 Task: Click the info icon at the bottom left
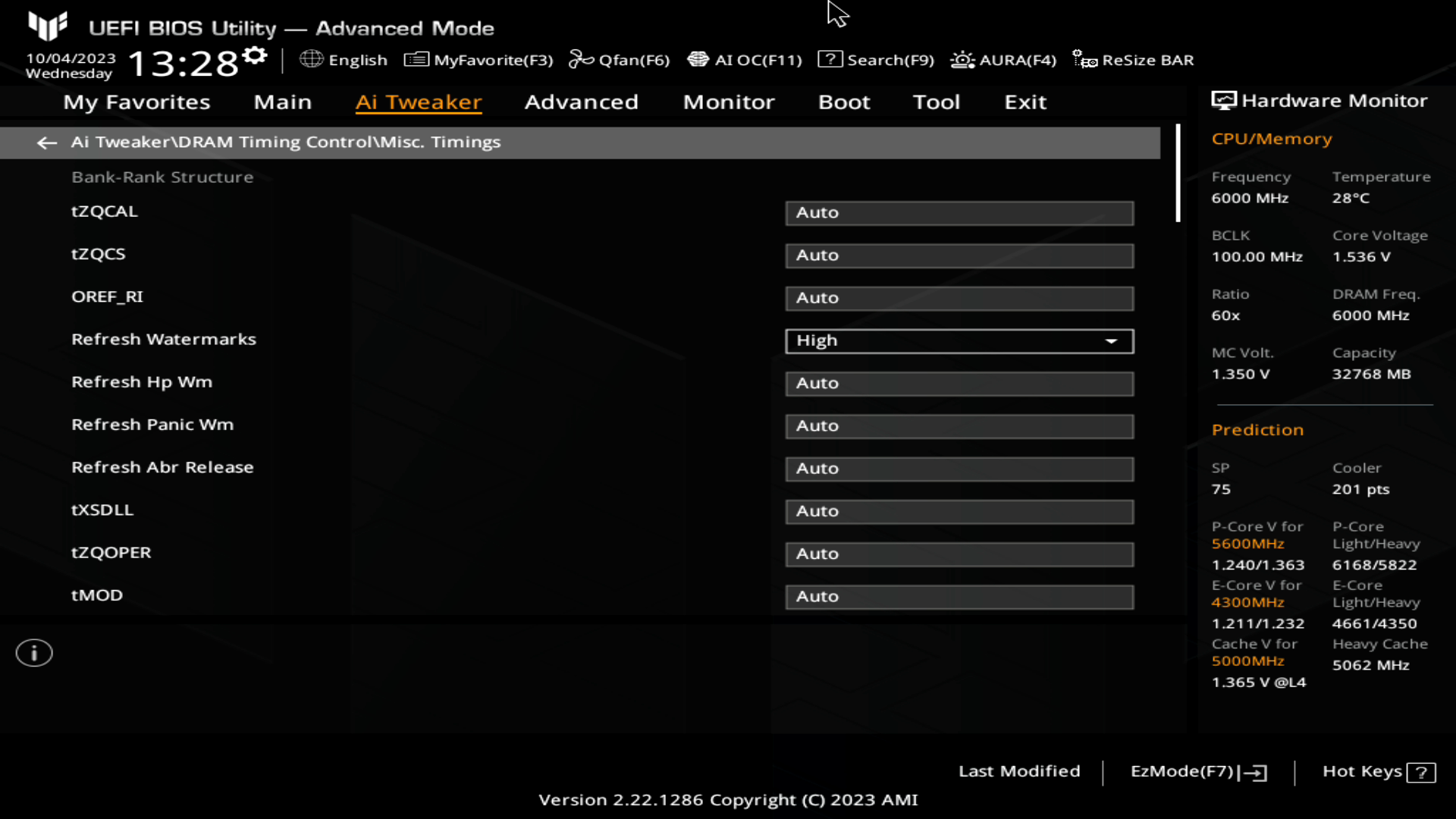click(34, 653)
